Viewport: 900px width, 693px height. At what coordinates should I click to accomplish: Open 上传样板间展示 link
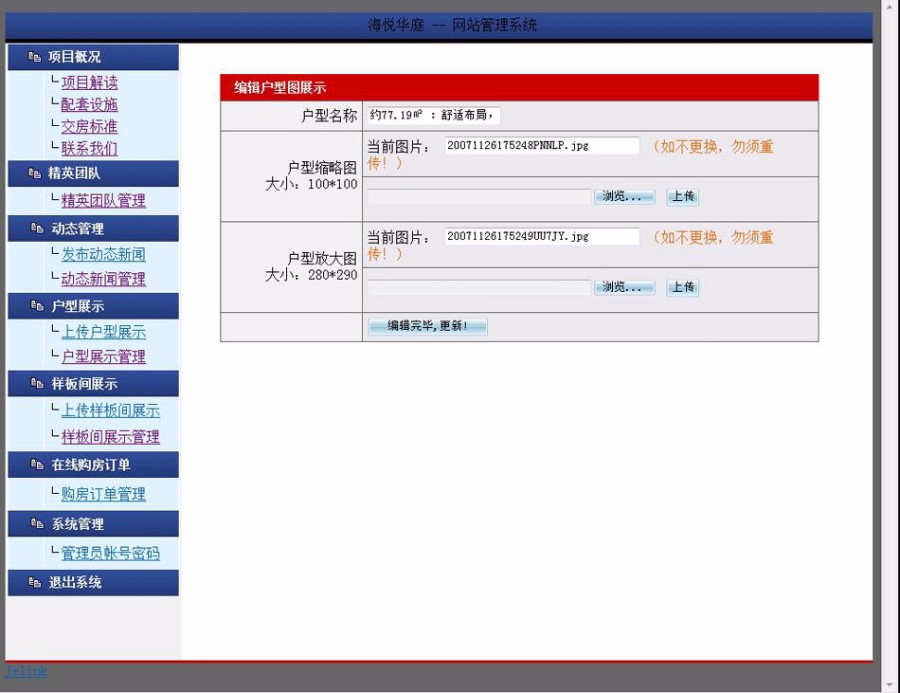tap(110, 411)
